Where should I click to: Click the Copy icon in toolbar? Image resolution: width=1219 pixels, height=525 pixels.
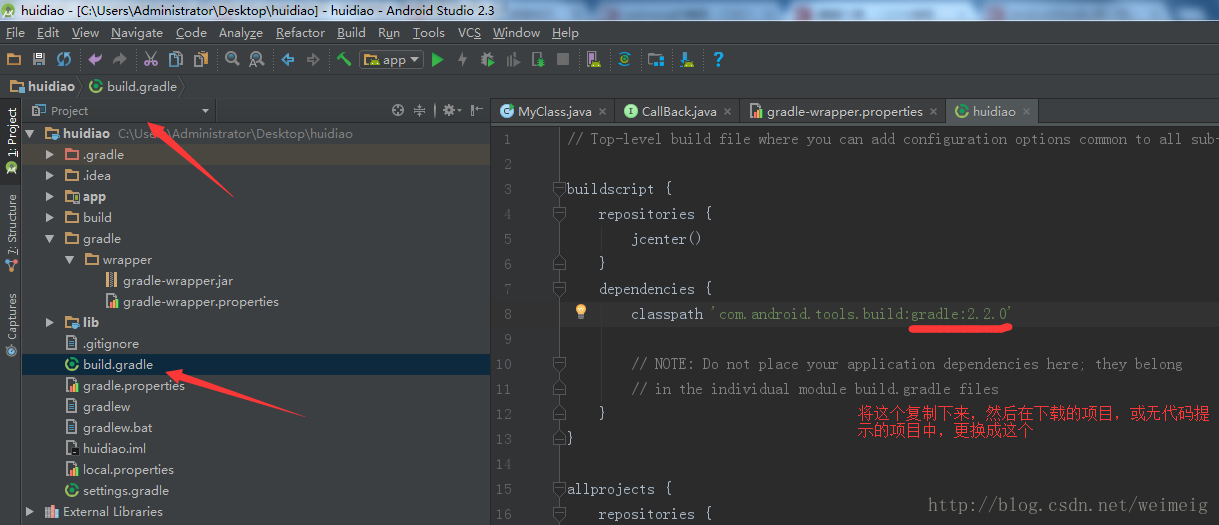tap(176, 60)
